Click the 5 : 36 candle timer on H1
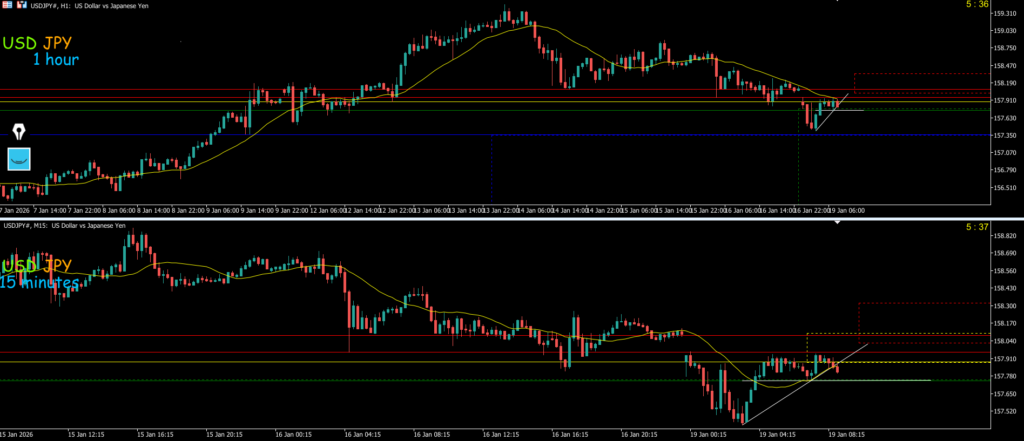Screen dimensions: 1024x441 pyautogui.click(x=977, y=5)
